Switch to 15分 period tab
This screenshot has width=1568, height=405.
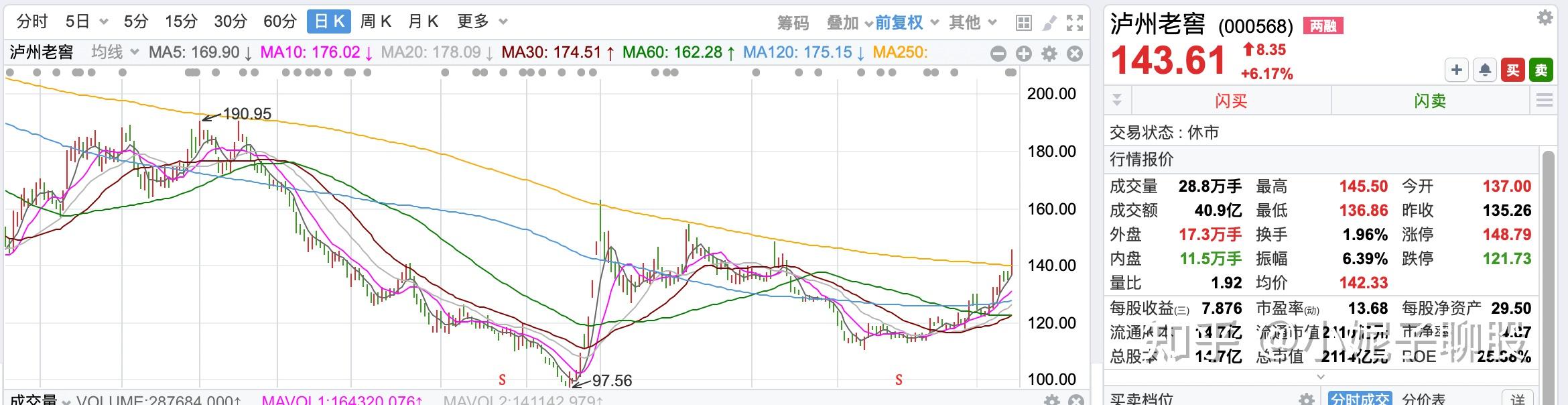(x=182, y=22)
